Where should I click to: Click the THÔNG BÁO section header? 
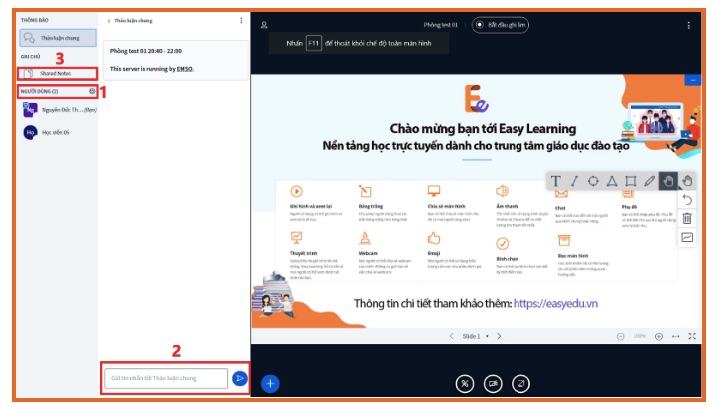(34, 20)
